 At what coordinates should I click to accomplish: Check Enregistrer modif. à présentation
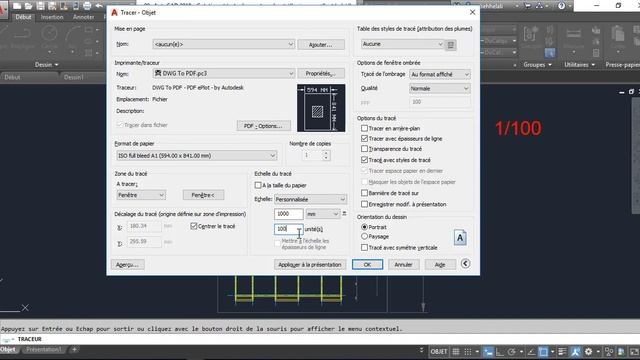click(364, 204)
